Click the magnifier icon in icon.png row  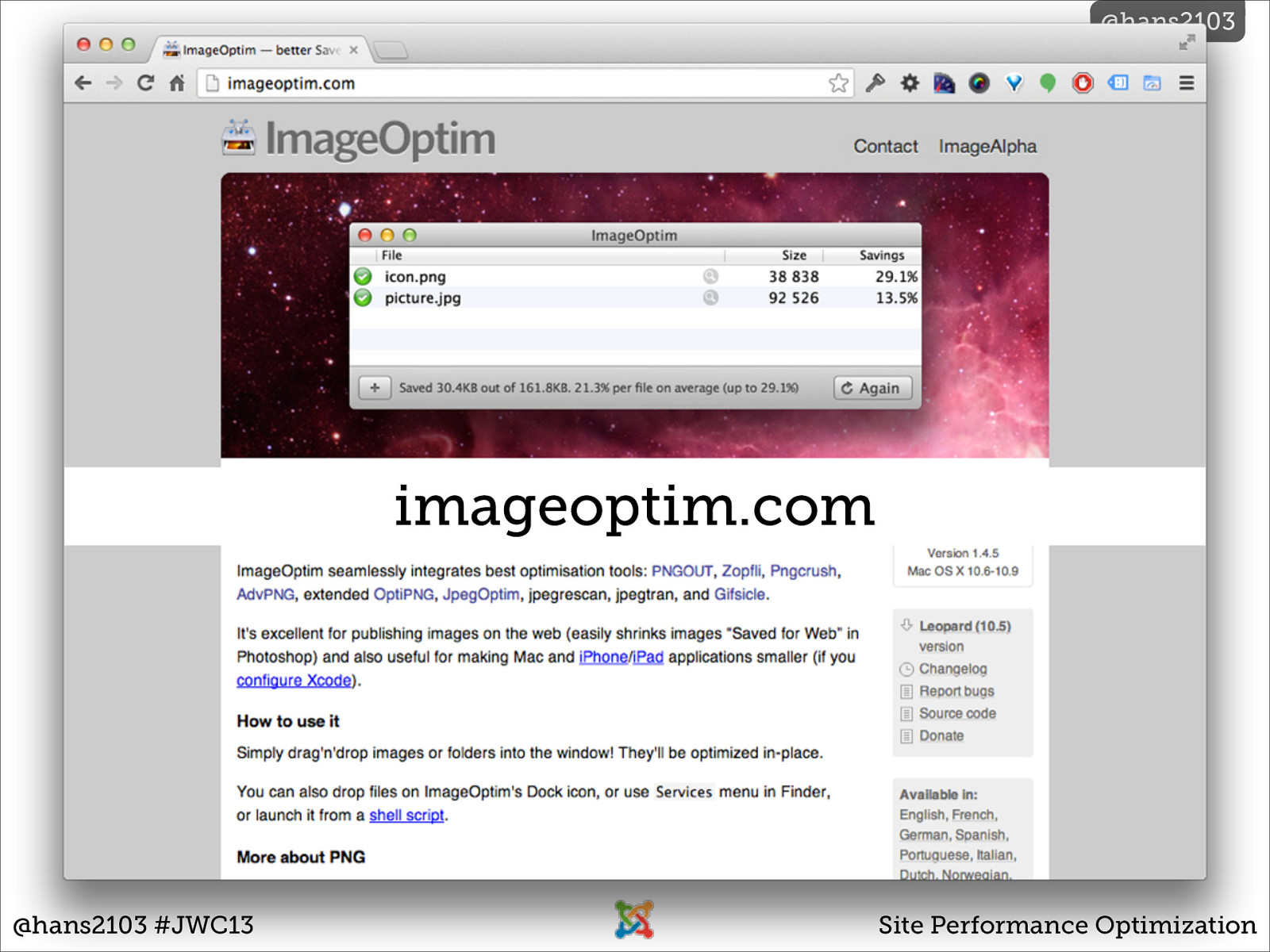710,276
